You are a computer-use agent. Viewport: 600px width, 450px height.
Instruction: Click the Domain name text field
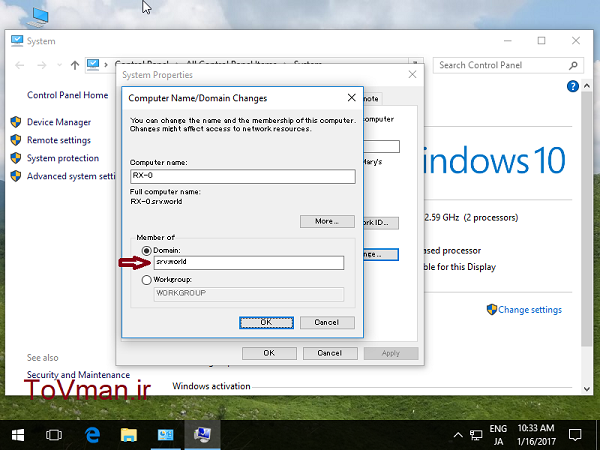point(249,262)
